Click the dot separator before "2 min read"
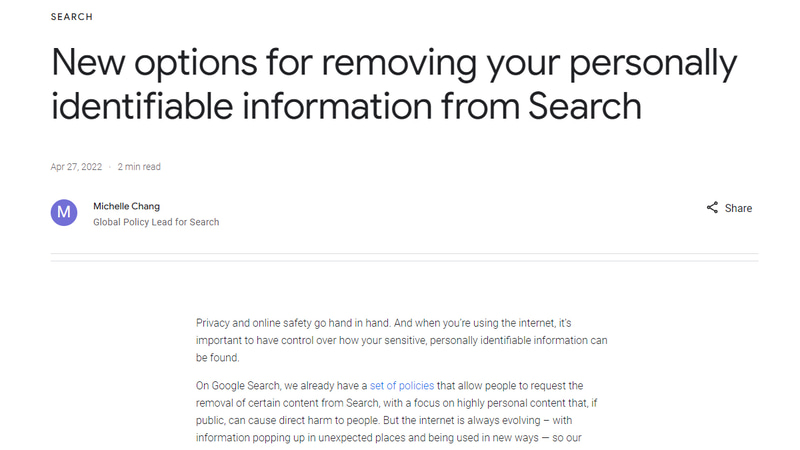 tap(110, 167)
